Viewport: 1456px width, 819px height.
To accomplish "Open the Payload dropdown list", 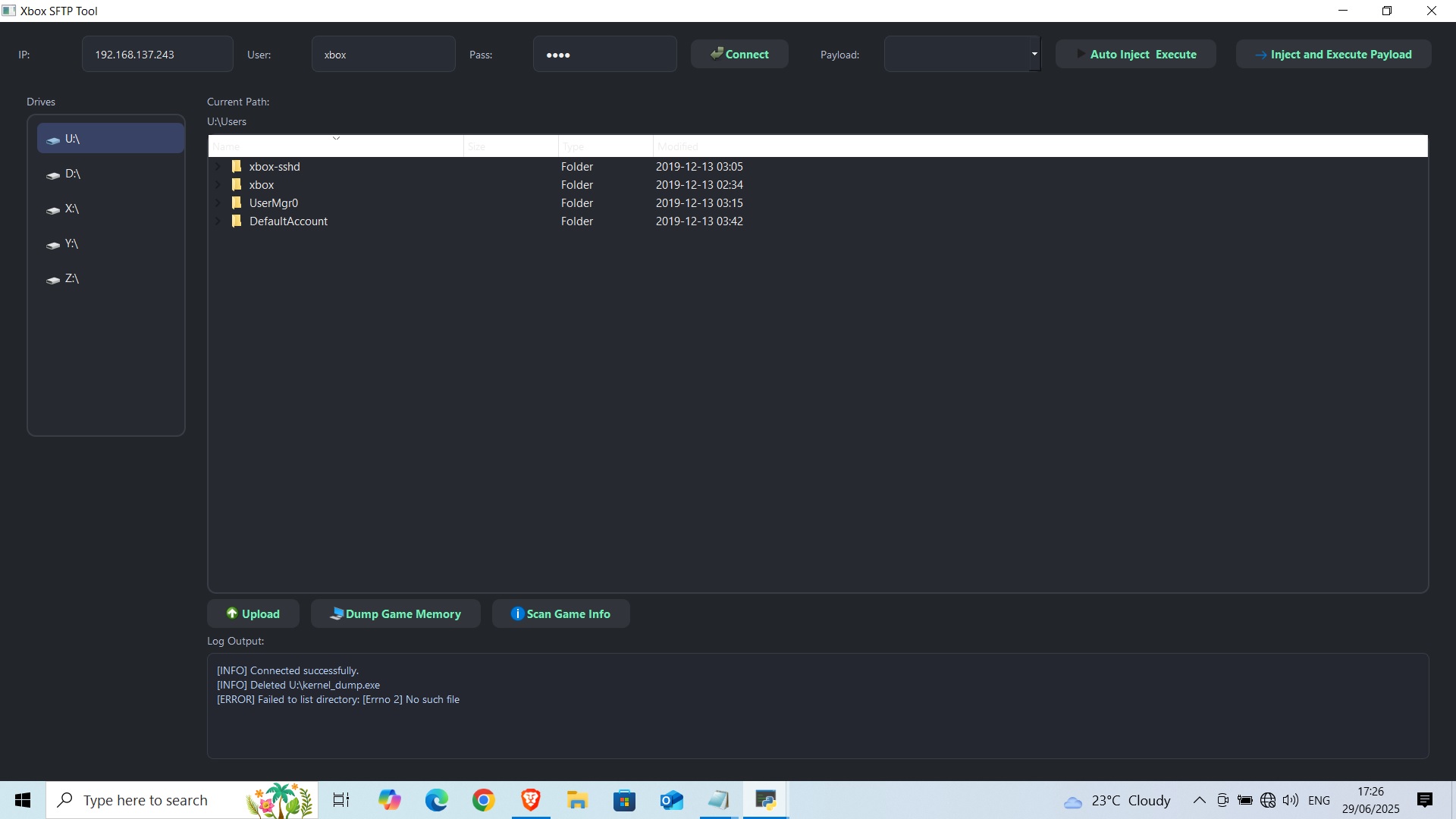I will pos(1034,54).
